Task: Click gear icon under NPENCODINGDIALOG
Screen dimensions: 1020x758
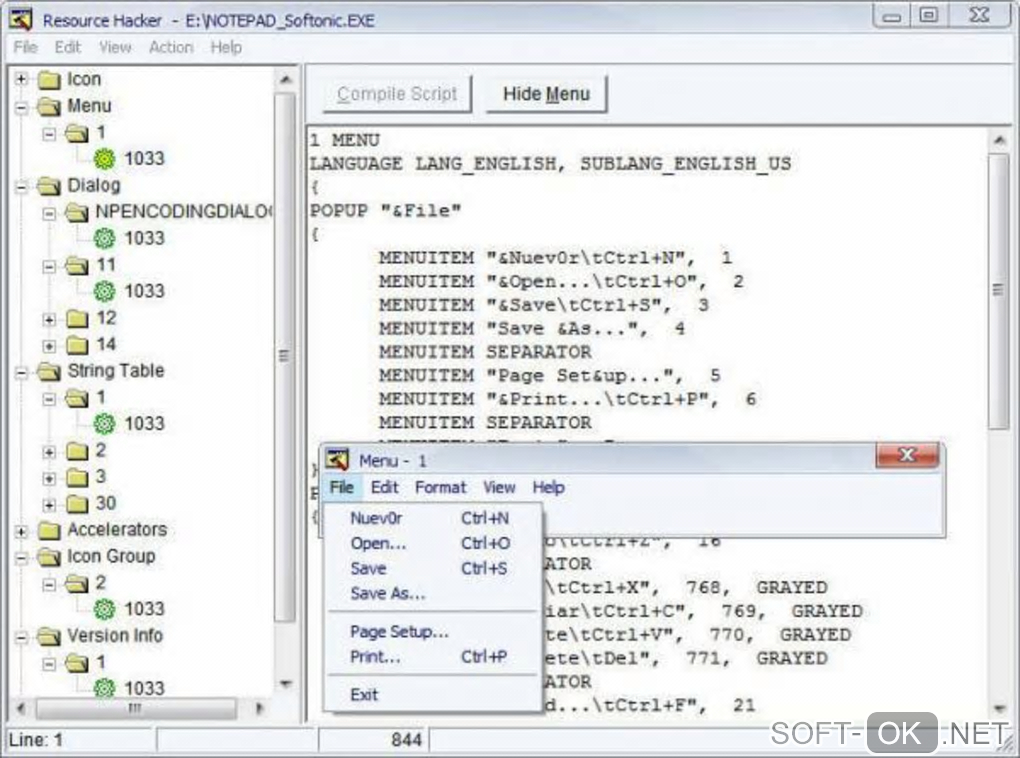Action: click(x=104, y=238)
